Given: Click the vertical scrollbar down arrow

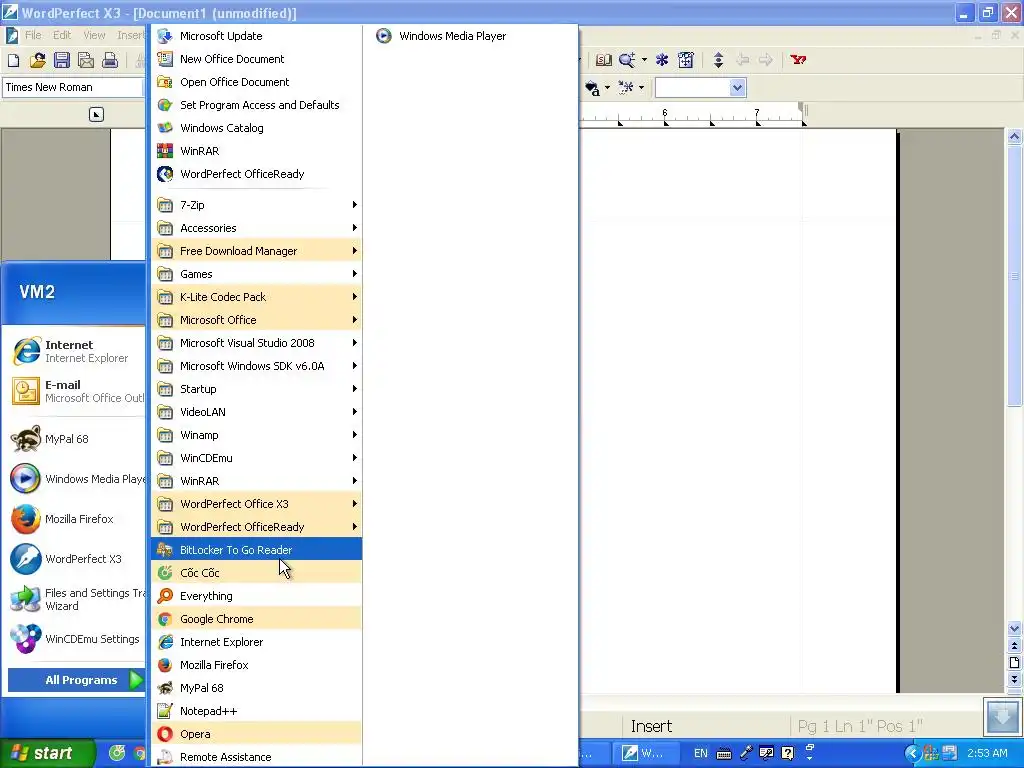Looking at the screenshot, I should click(1014, 629).
